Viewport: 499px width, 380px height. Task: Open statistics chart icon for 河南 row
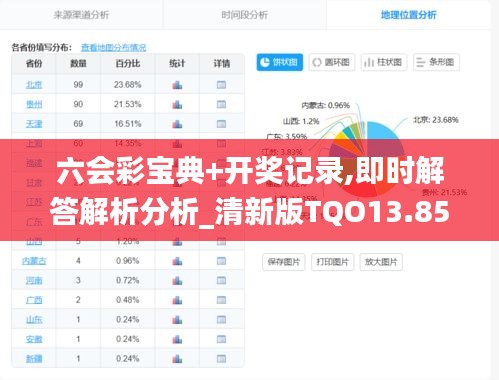(177, 281)
